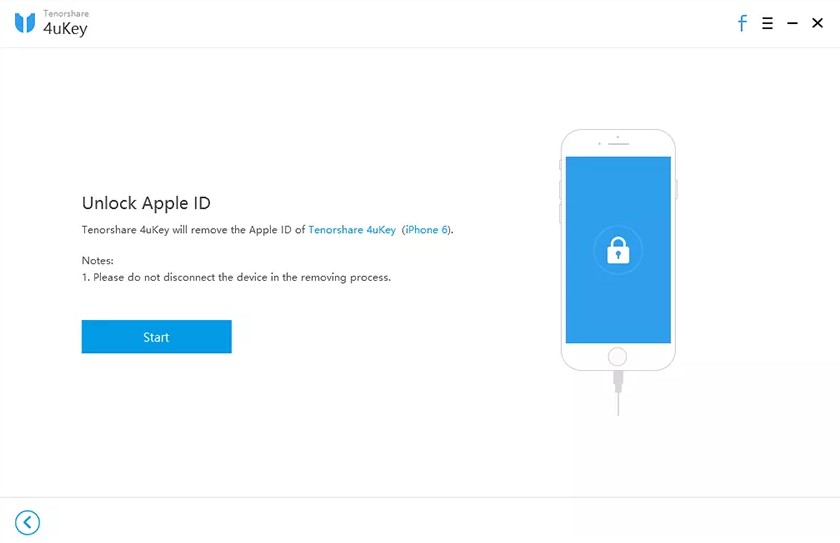
Task: Click the iPhone 6 model link
Action: point(426,230)
